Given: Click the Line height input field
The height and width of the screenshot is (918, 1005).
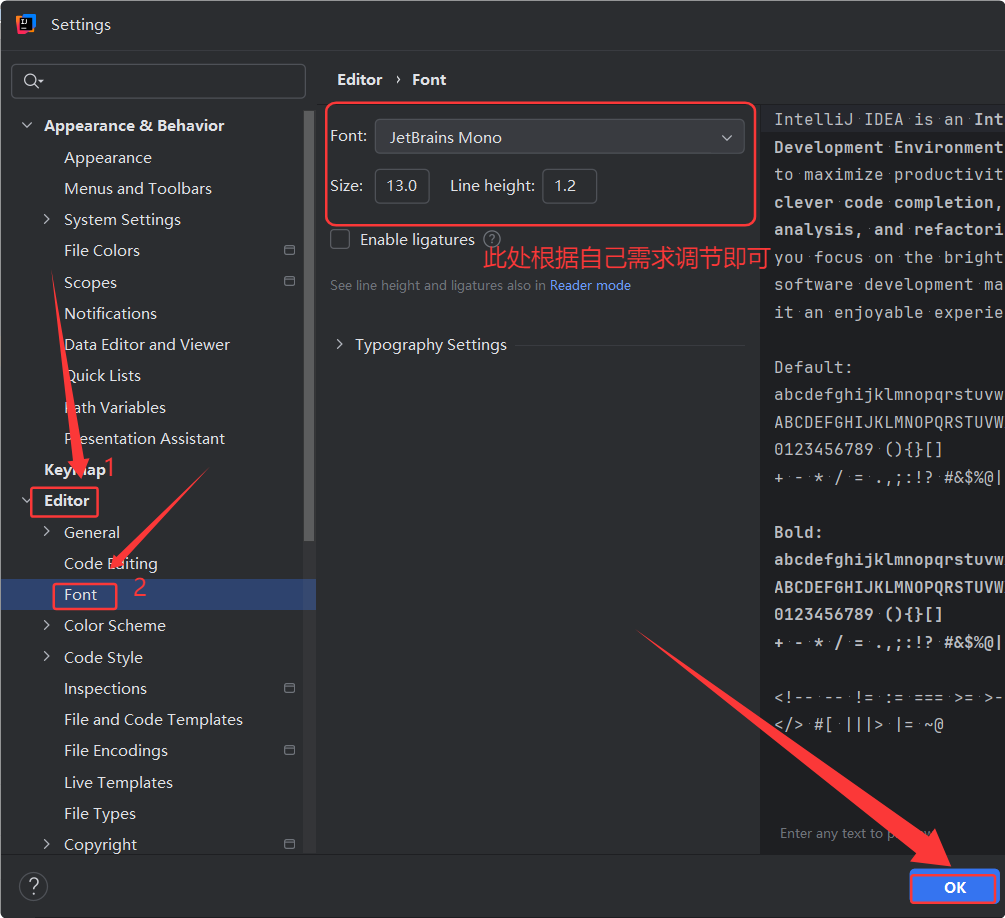Looking at the screenshot, I should [x=569, y=186].
